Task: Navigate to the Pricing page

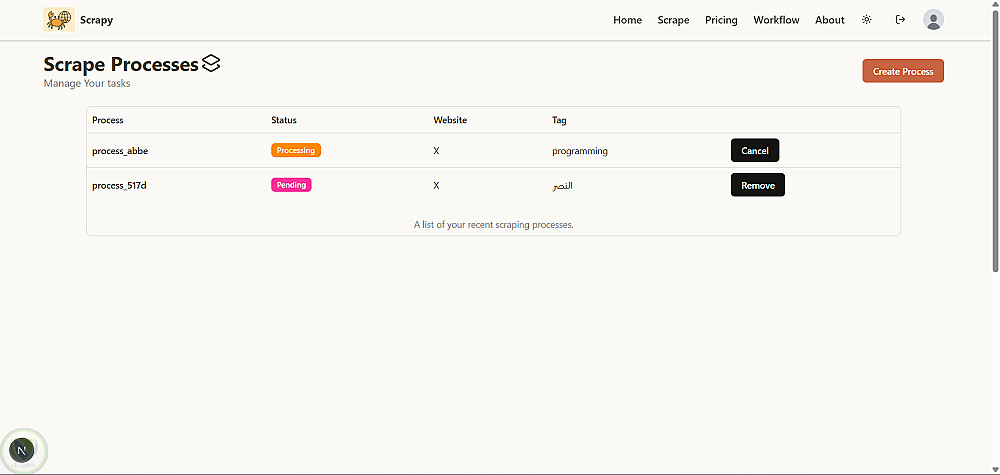Action: point(721,20)
